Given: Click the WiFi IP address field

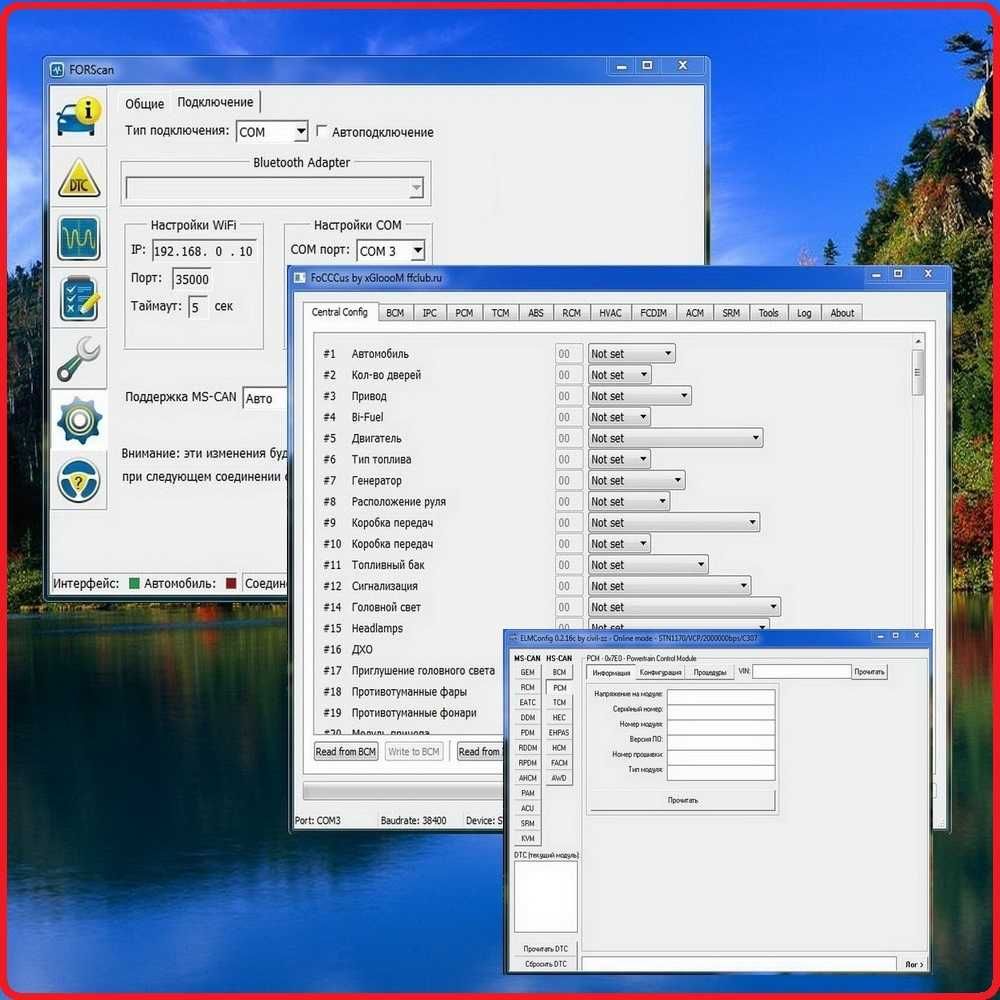Looking at the screenshot, I should [x=204, y=251].
